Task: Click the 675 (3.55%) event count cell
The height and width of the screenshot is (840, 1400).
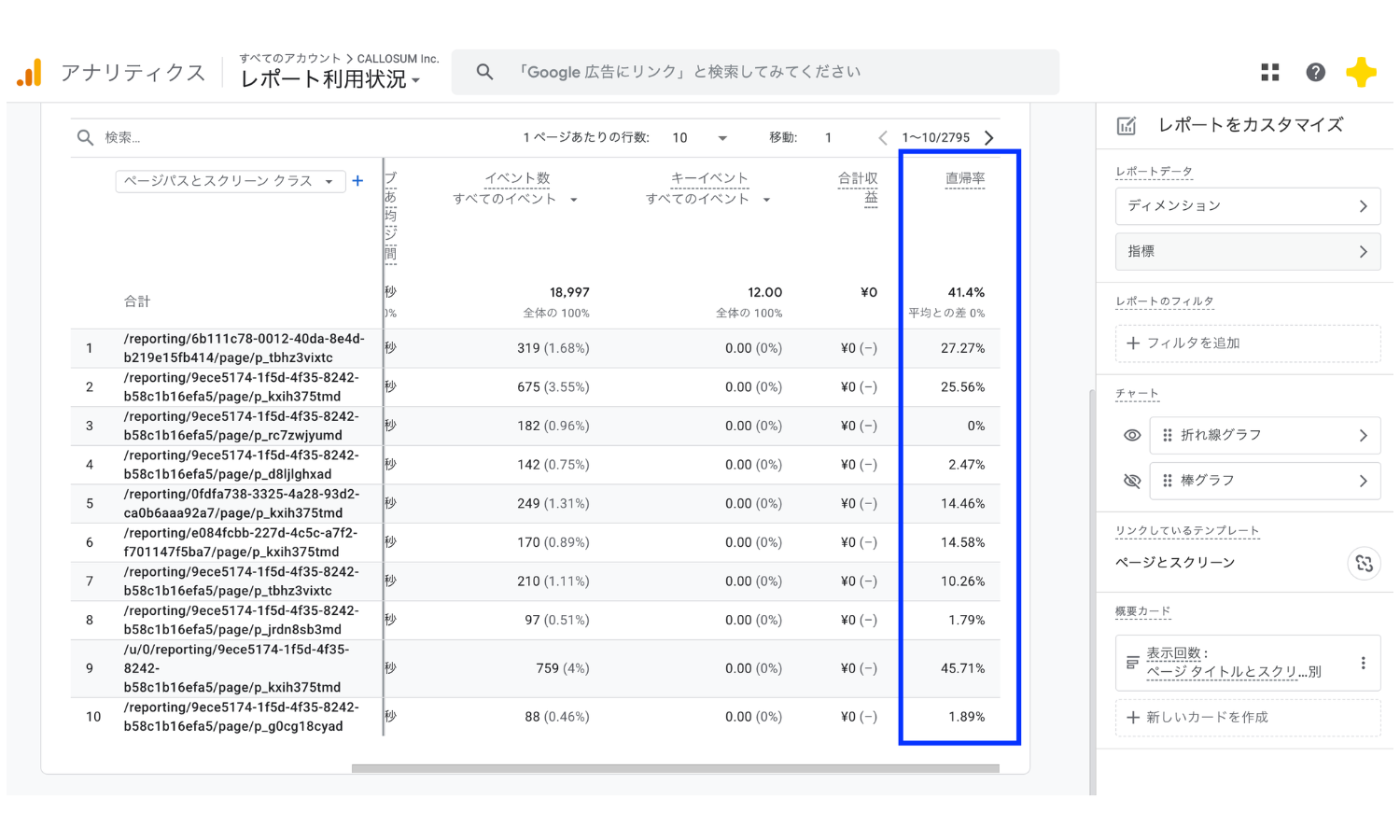Action: (x=553, y=387)
